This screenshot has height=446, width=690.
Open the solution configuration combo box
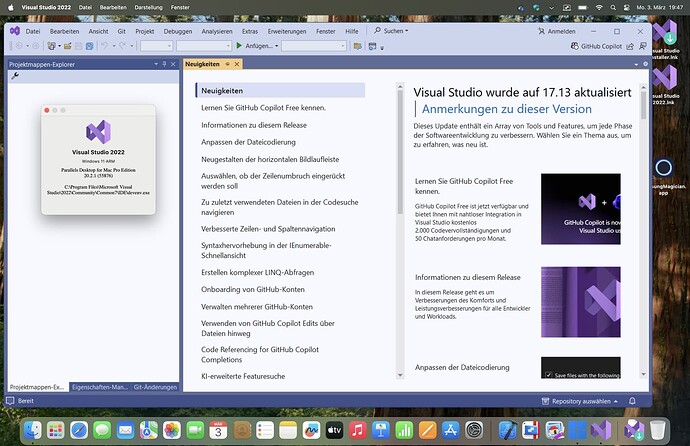156,45
